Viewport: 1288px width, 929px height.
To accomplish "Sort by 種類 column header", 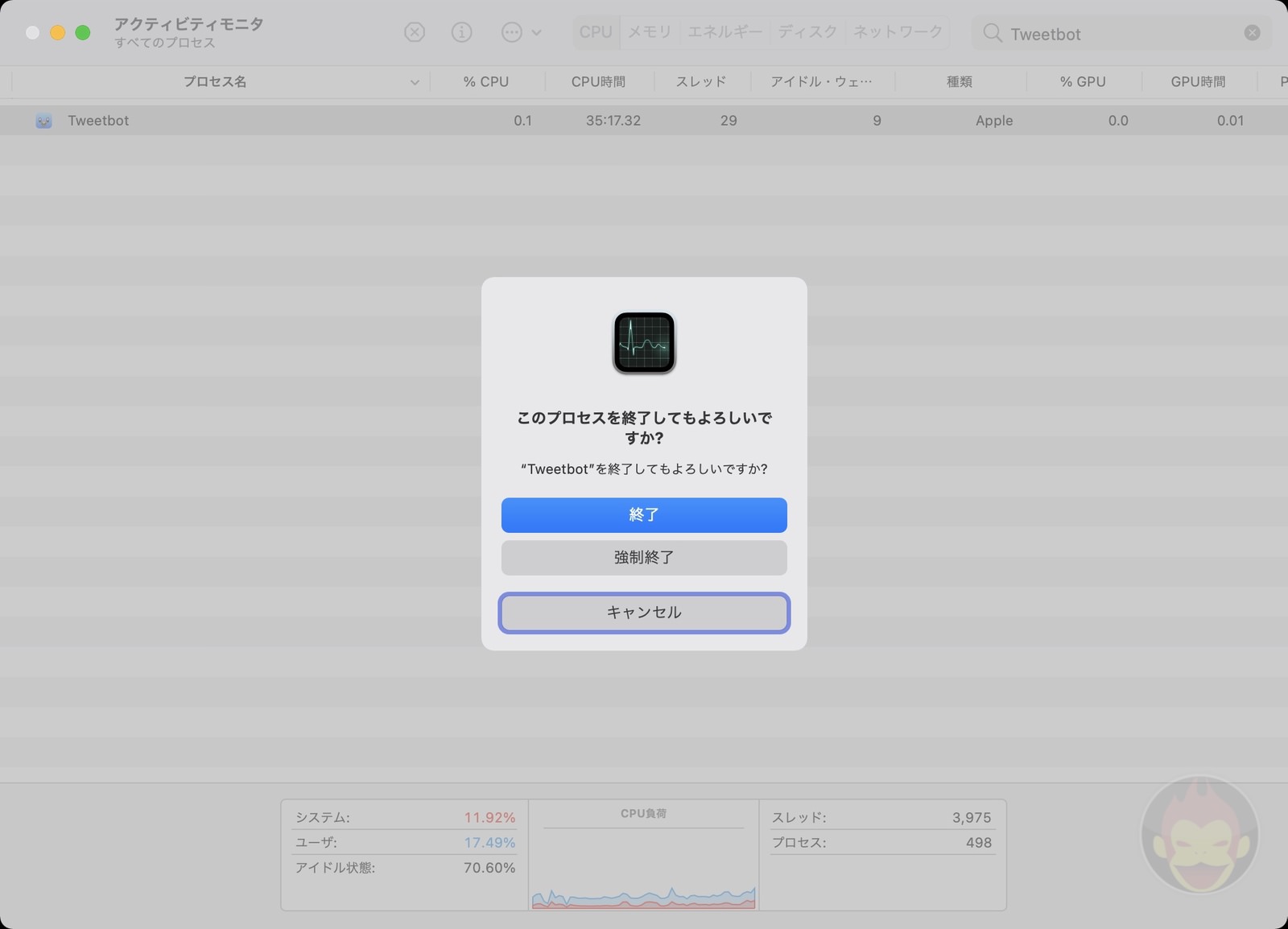I will click(960, 82).
